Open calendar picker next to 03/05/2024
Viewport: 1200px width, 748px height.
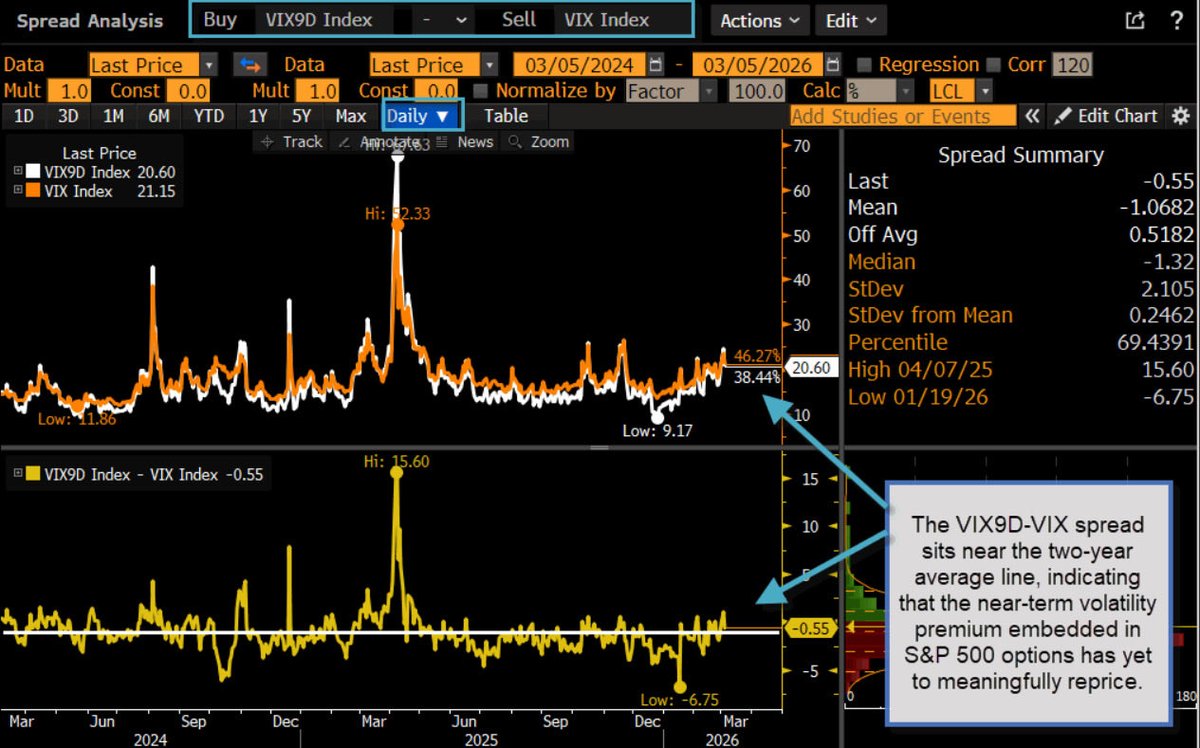coord(655,65)
